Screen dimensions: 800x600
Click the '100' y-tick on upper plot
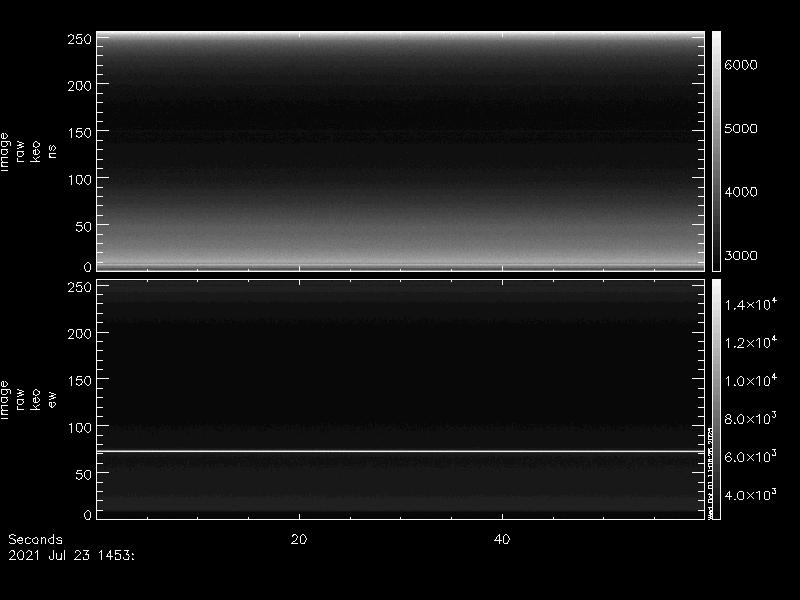click(80, 179)
